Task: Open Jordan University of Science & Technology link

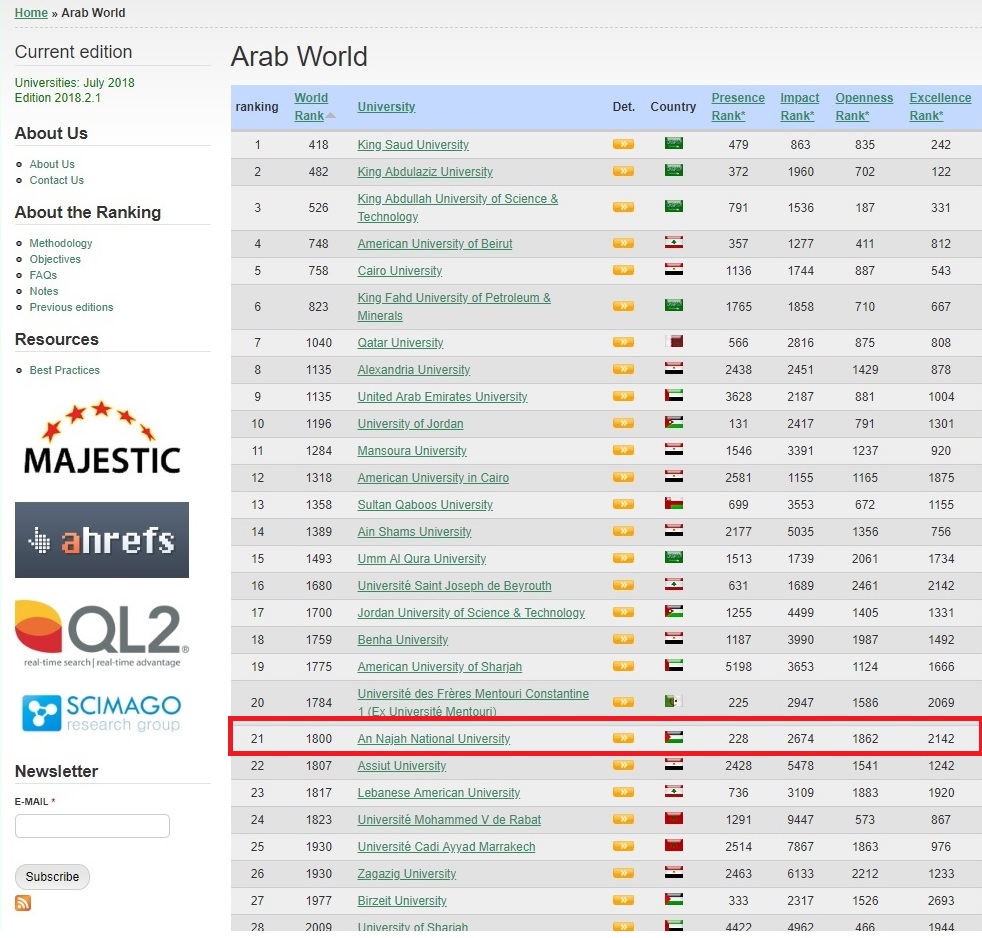Action: point(471,612)
